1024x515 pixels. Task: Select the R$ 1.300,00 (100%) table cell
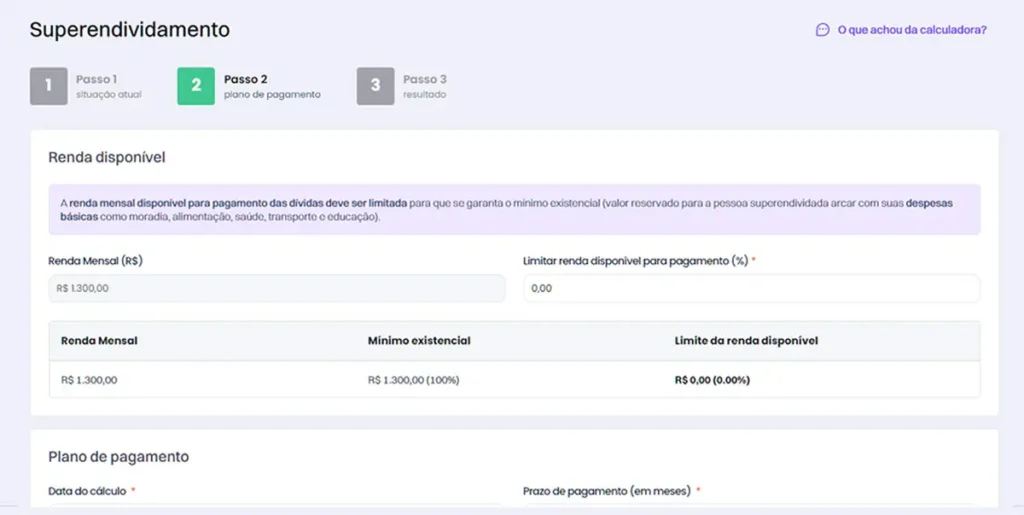[413, 380]
